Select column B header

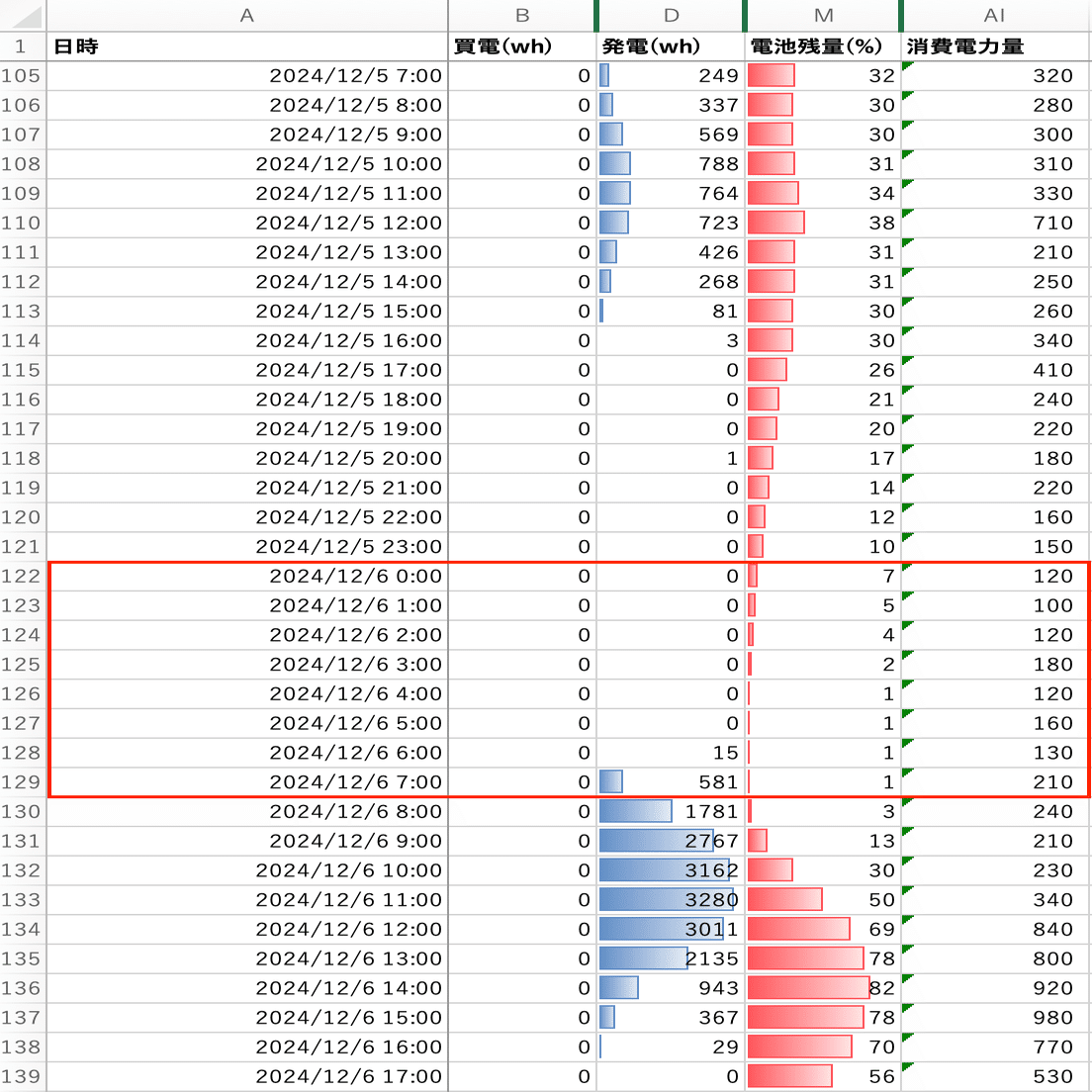click(x=521, y=15)
